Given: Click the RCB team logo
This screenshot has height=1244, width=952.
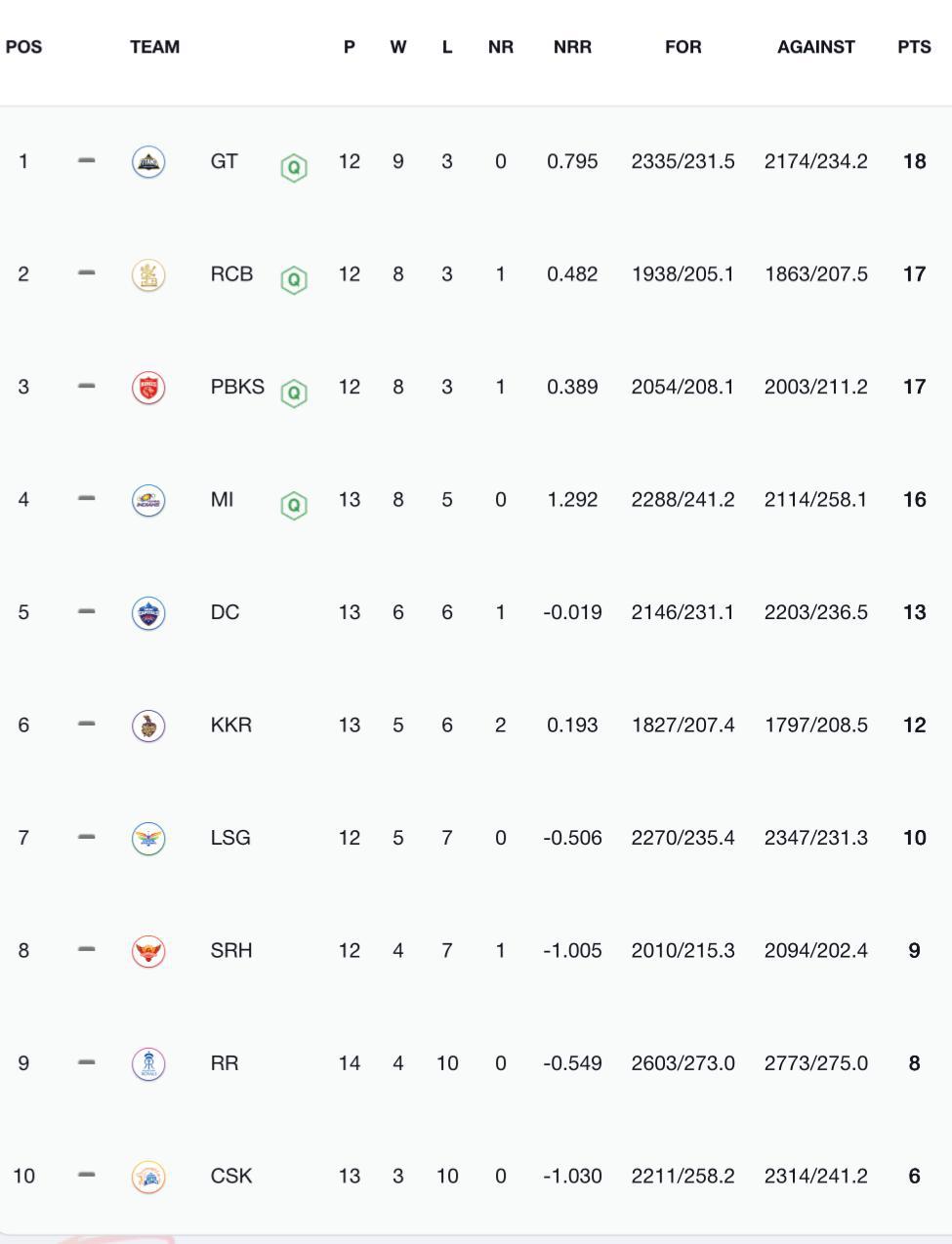Looking at the screenshot, I should [x=148, y=274].
